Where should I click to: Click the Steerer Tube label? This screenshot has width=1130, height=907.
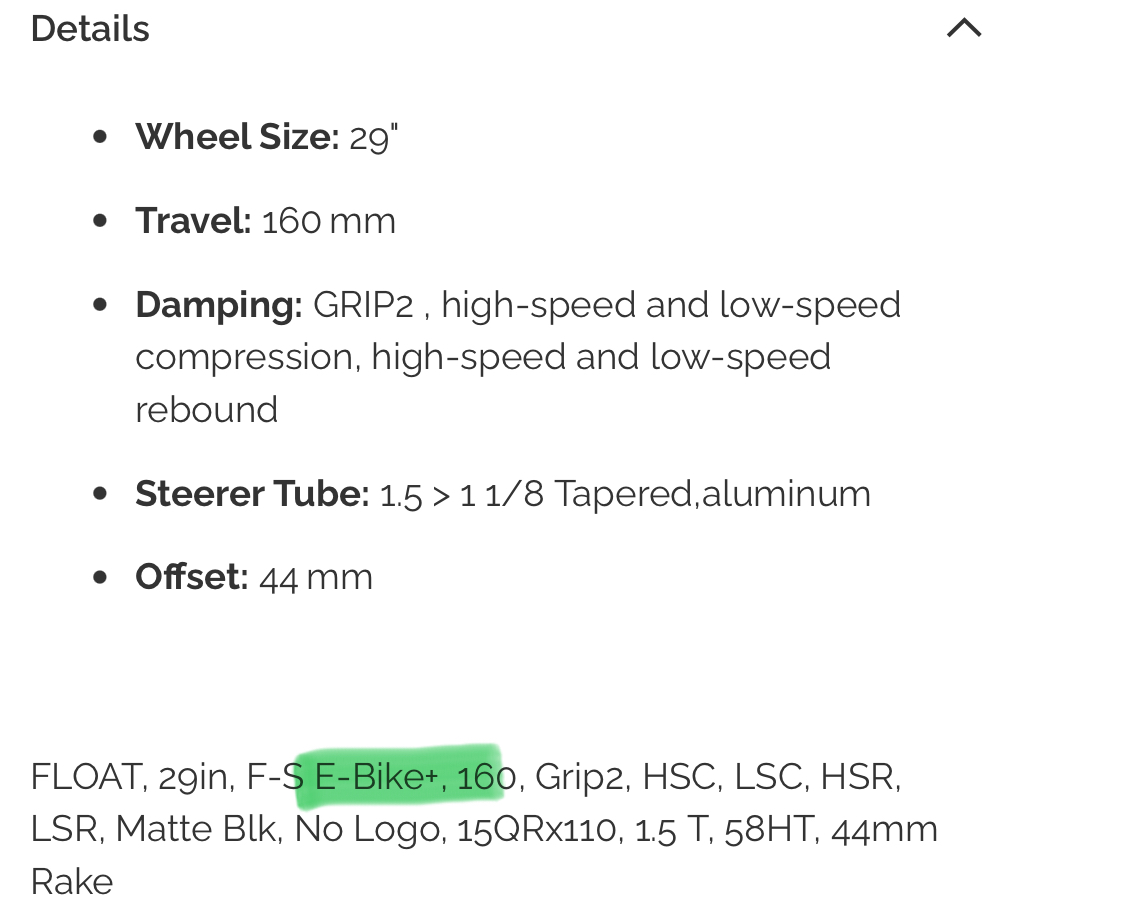[x=252, y=493]
